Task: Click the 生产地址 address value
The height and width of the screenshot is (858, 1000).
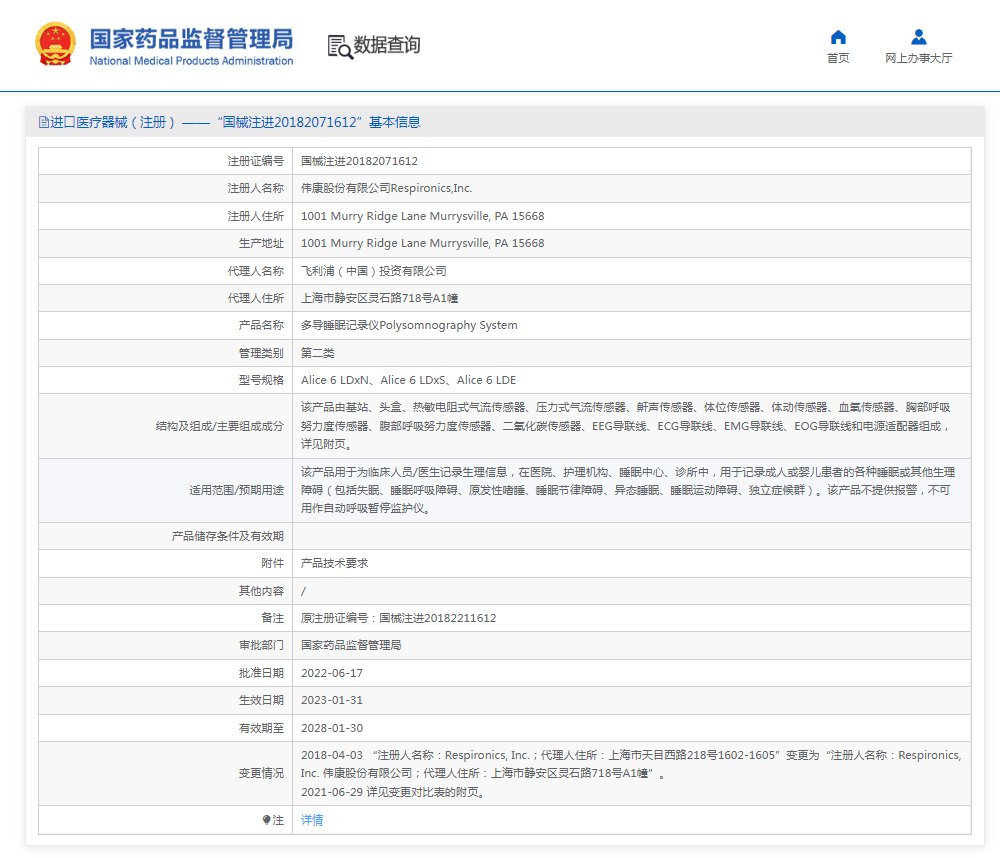Action: pos(422,243)
